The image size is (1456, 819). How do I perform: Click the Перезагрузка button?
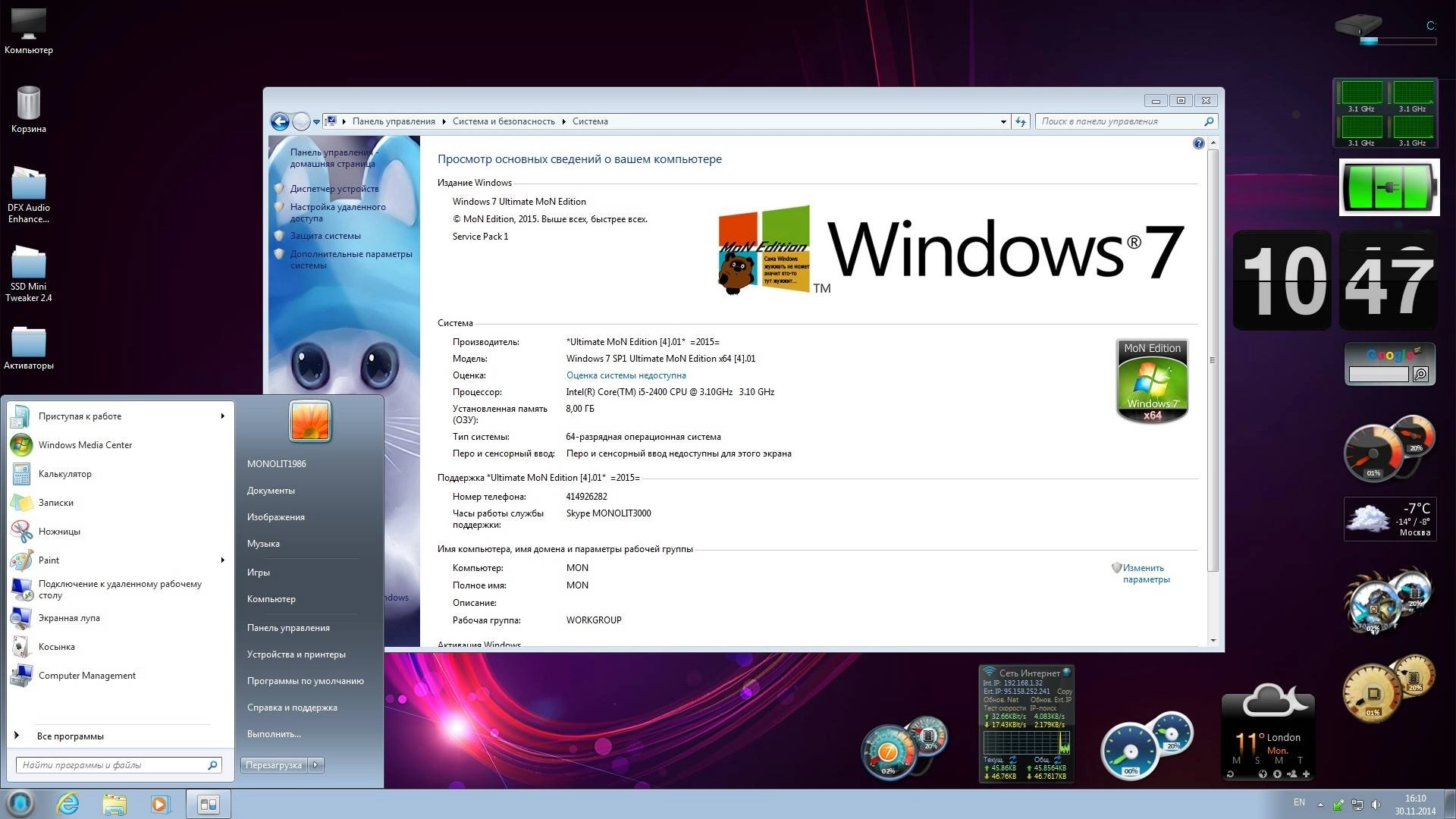click(x=274, y=765)
